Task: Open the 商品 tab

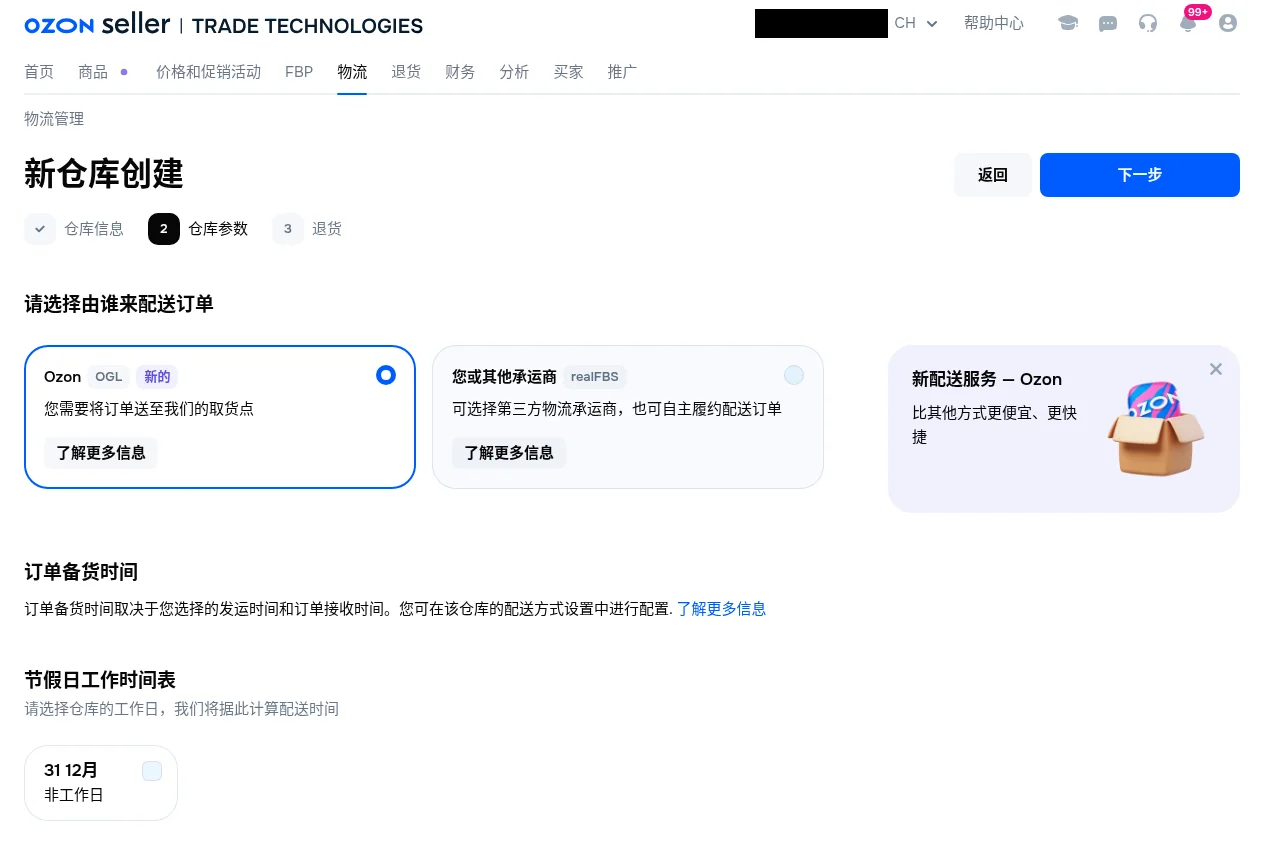Action: (93, 72)
